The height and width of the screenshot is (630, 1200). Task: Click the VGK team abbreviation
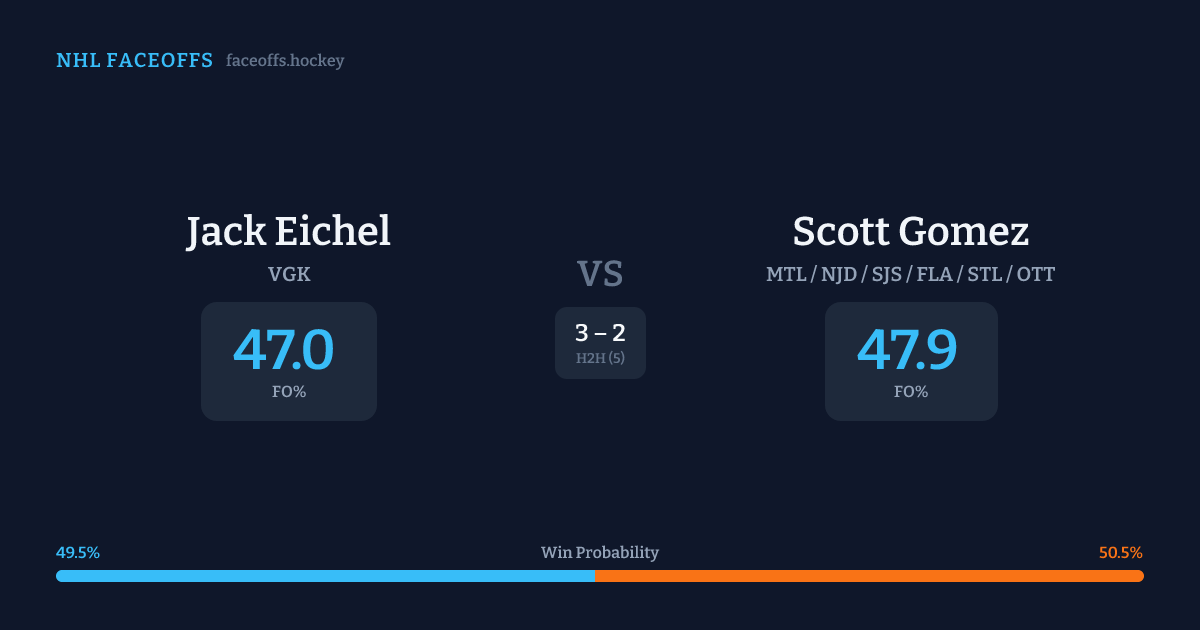[x=288, y=274]
